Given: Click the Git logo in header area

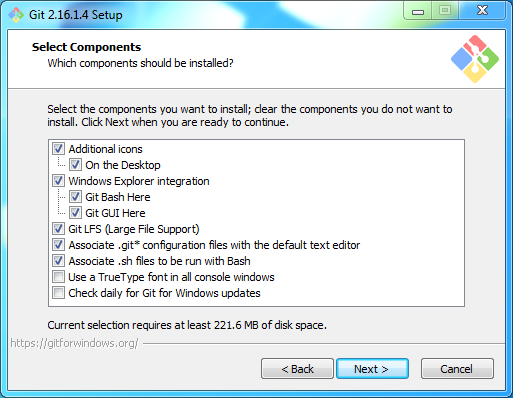Looking at the screenshot, I should [475, 59].
